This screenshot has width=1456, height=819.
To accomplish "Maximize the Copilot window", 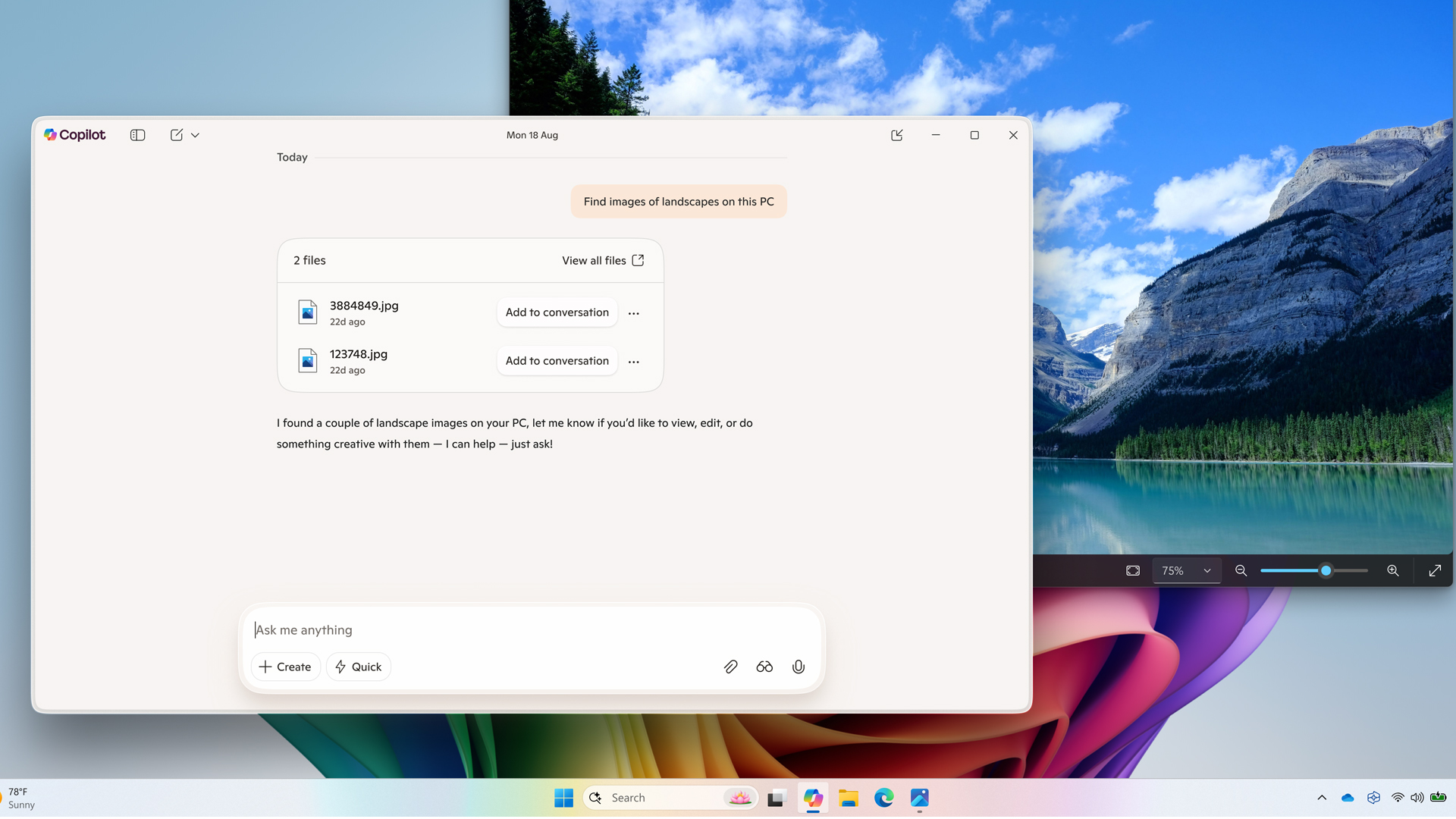I will pos(974,135).
